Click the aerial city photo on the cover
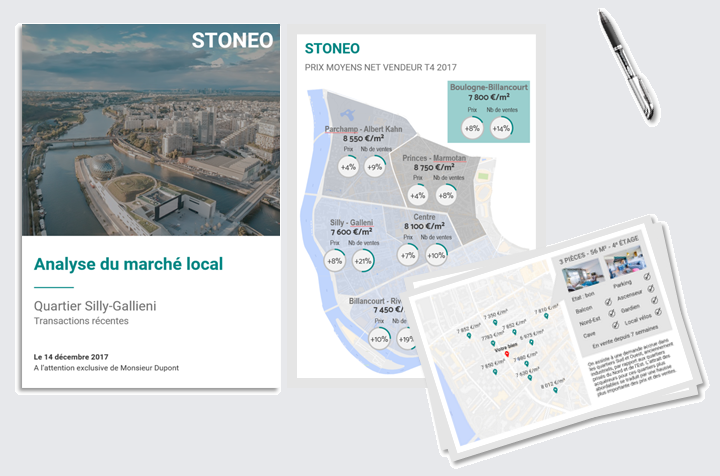This screenshot has width=720, height=476. coord(151,130)
